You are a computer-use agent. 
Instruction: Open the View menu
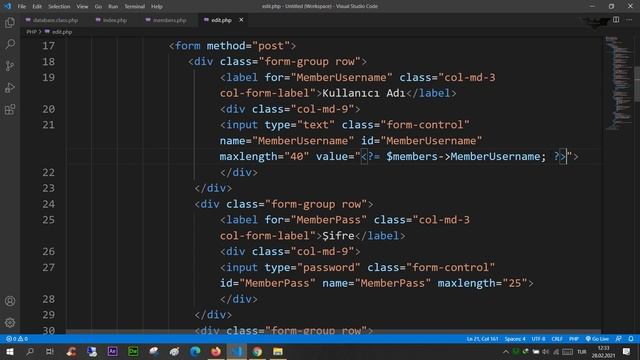pos(82,7)
